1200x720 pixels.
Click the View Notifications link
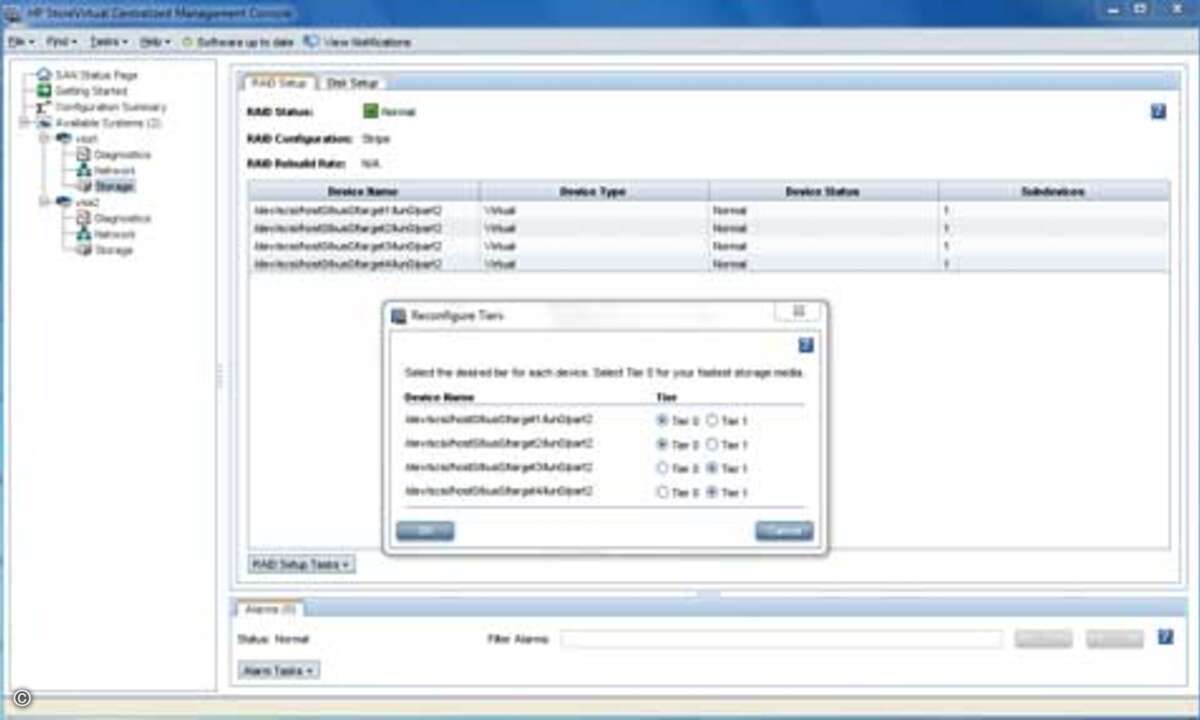(367, 43)
